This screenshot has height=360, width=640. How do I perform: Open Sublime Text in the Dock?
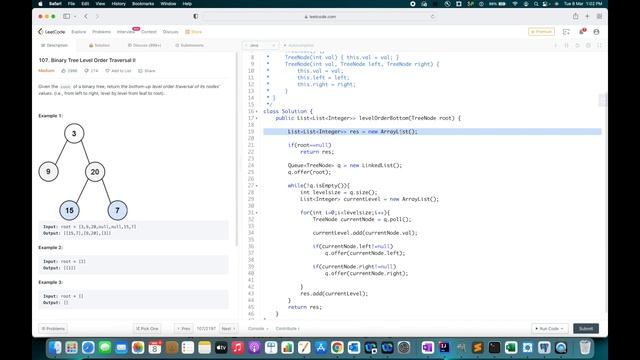[x=478, y=347]
